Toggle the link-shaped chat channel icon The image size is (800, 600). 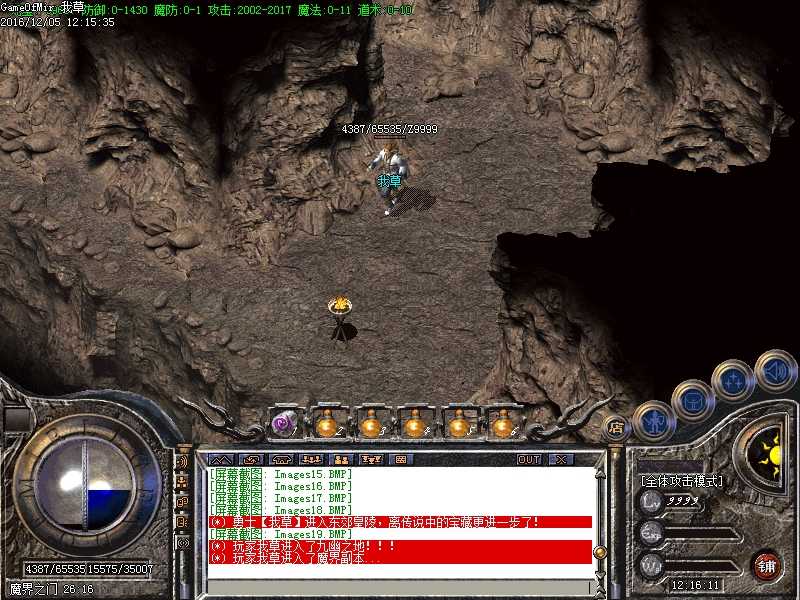pyautogui.click(x=183, y=503)
